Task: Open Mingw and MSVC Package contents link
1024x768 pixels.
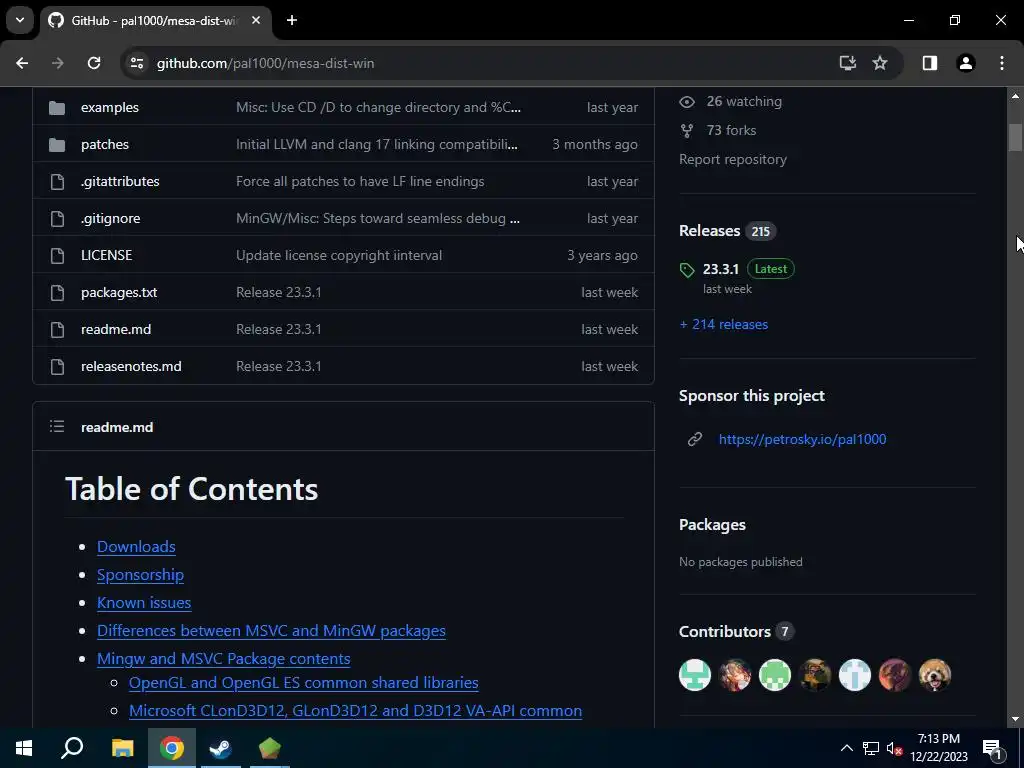Action: point(223,658)
